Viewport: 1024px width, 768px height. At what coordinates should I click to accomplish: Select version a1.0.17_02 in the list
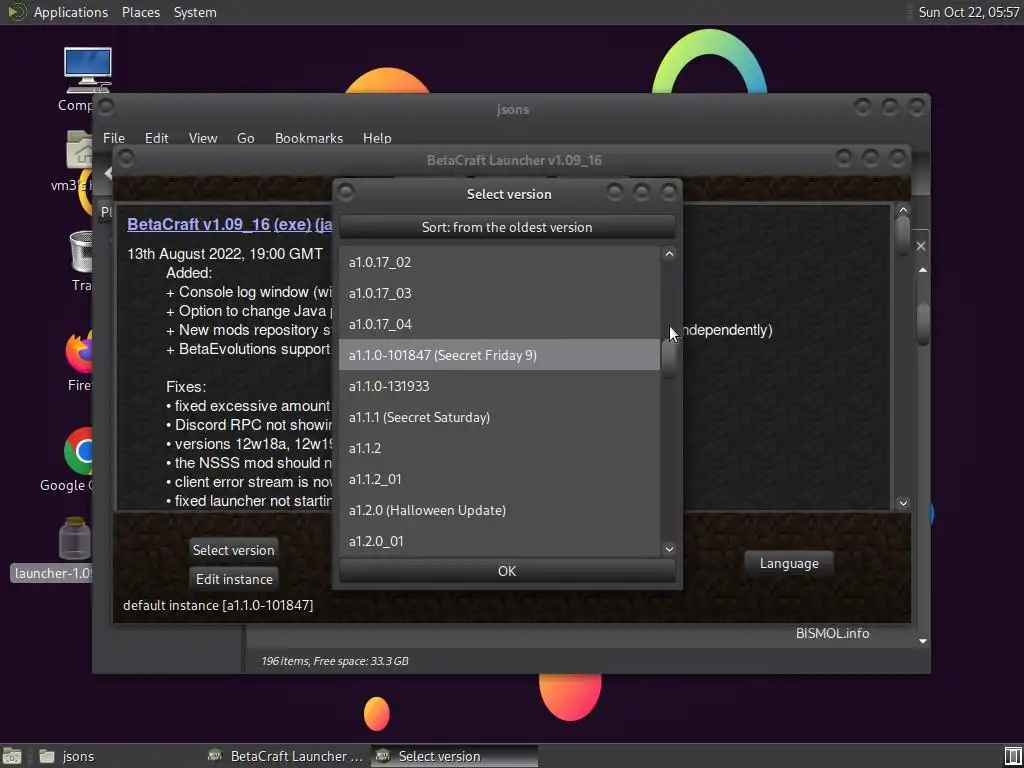pos(499,262)
